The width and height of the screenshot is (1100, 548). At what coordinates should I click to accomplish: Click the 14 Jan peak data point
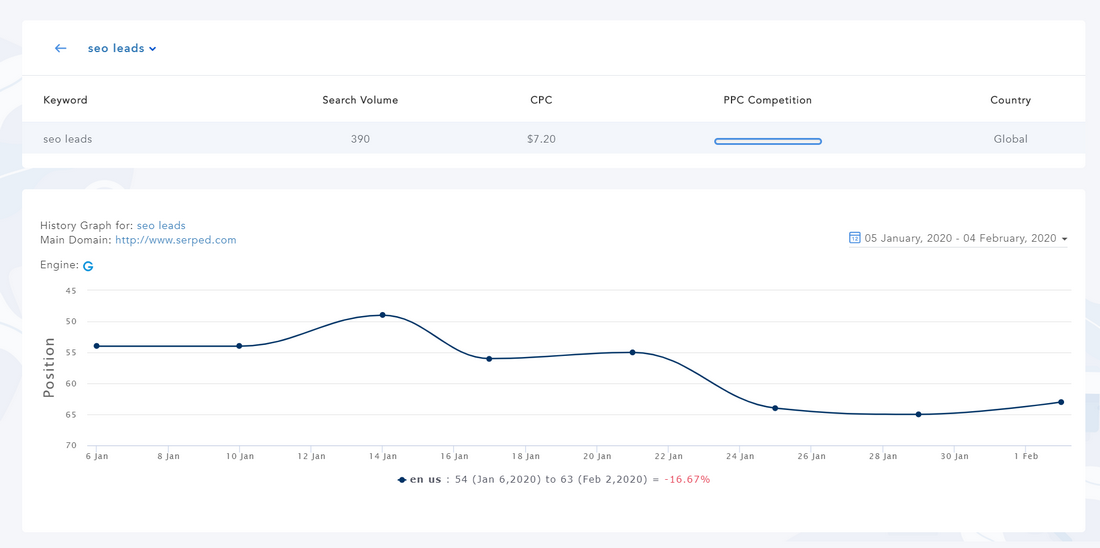point(382,315)
